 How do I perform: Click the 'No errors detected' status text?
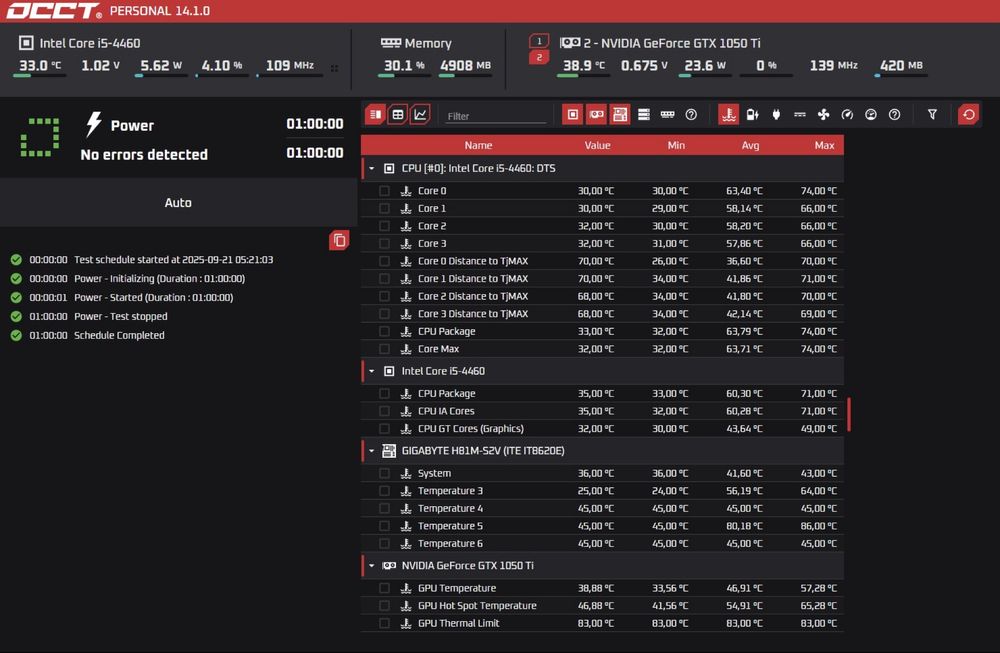[x=144, y=154]
